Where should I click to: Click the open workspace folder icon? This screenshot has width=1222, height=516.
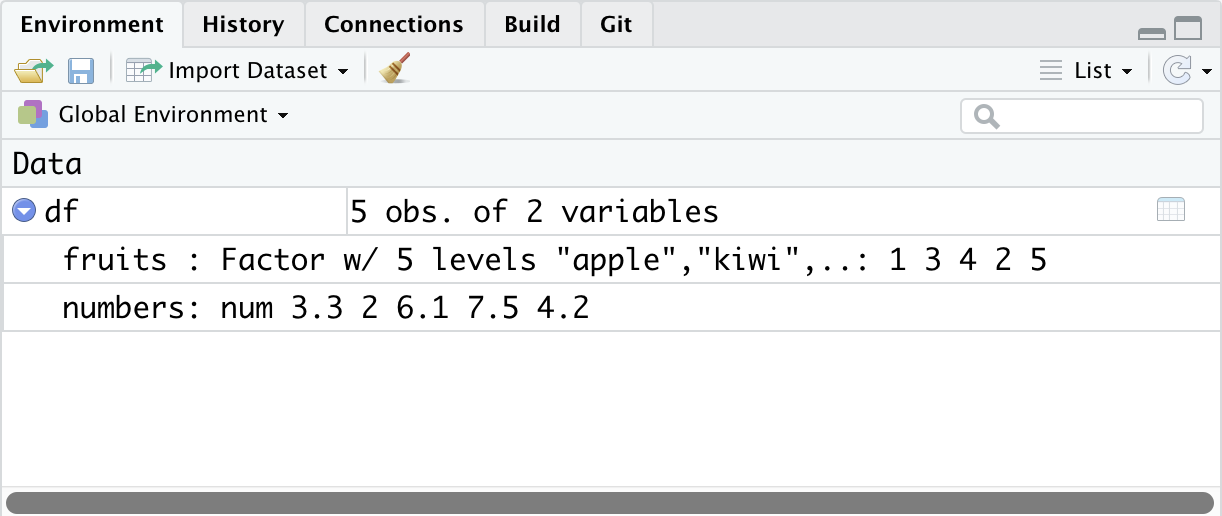click(x=33, y=71)
